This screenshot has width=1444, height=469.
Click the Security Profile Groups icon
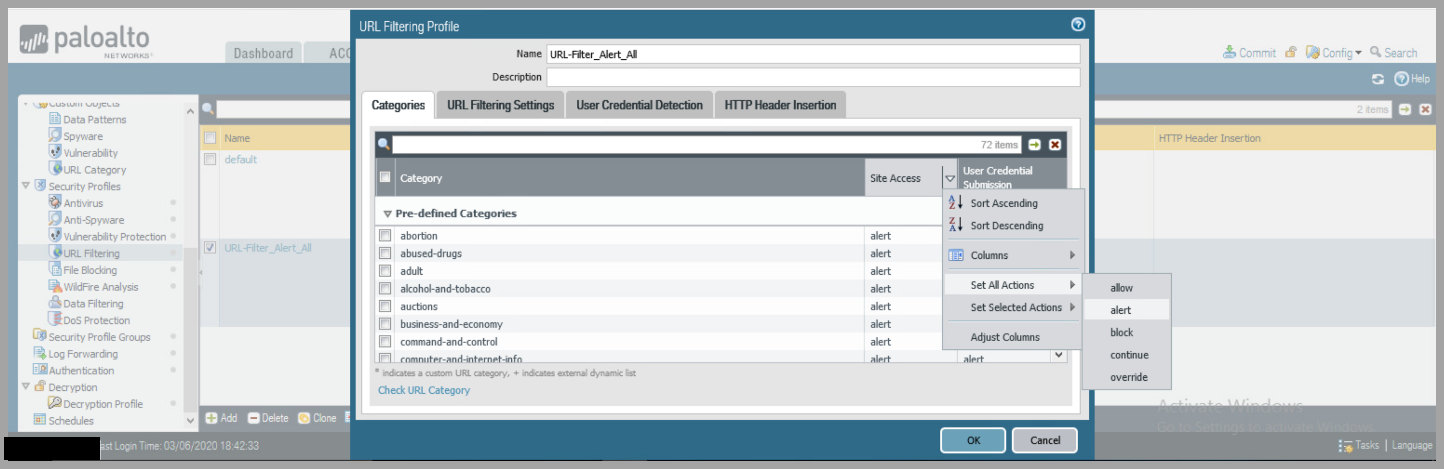click(x=40, y=337)
